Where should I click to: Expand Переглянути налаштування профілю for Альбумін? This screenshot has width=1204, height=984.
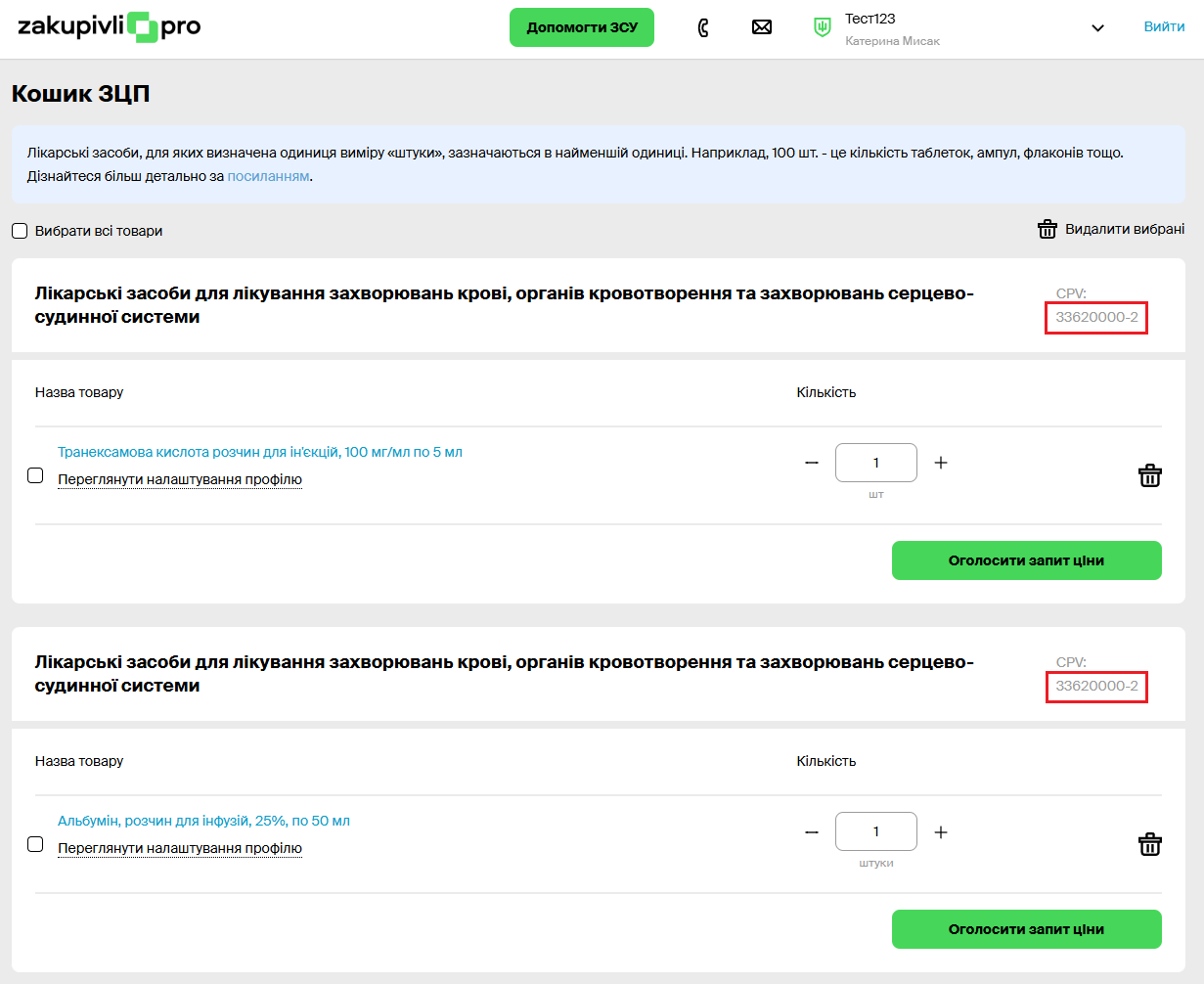179,848
